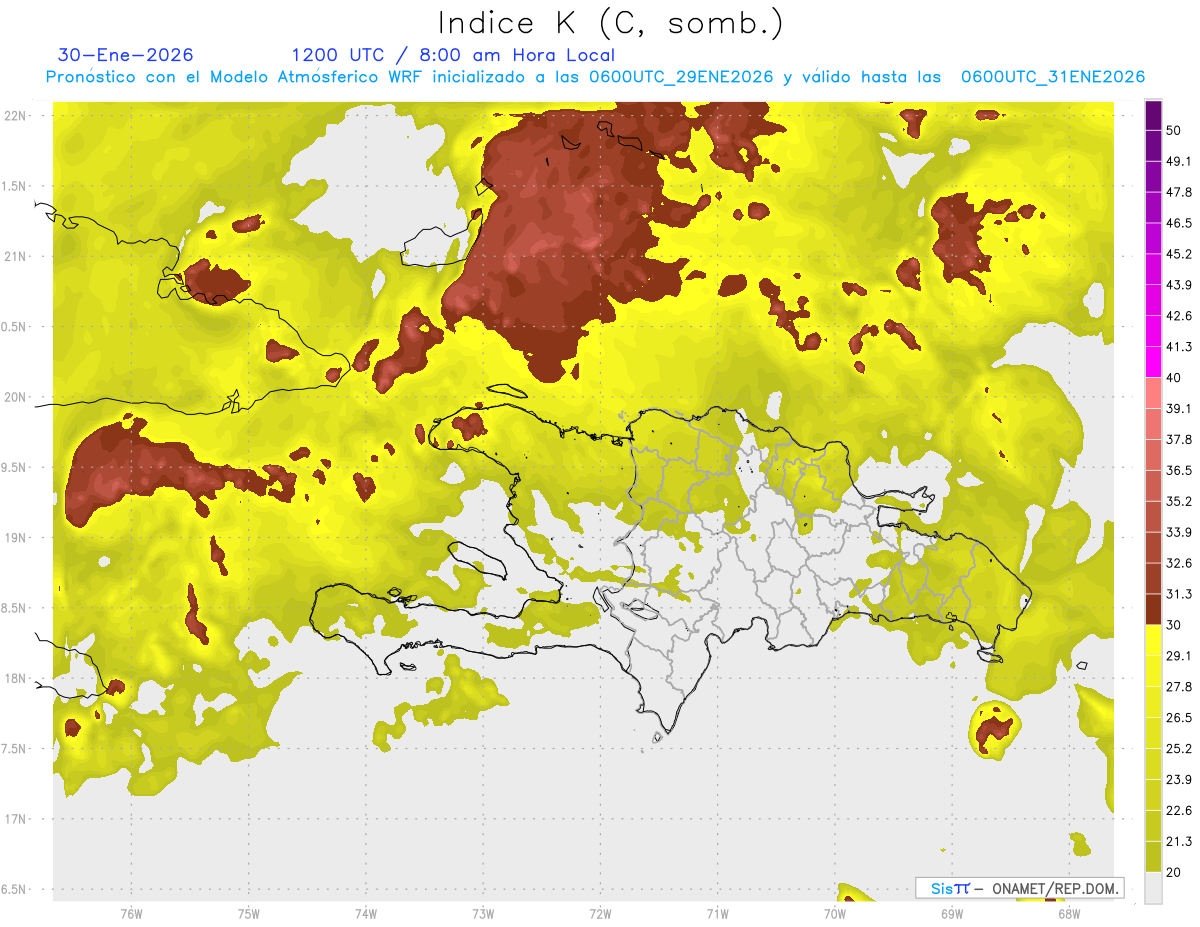
Task: Select the "75W" longitude axis label
Action: (x=249, y=913)
